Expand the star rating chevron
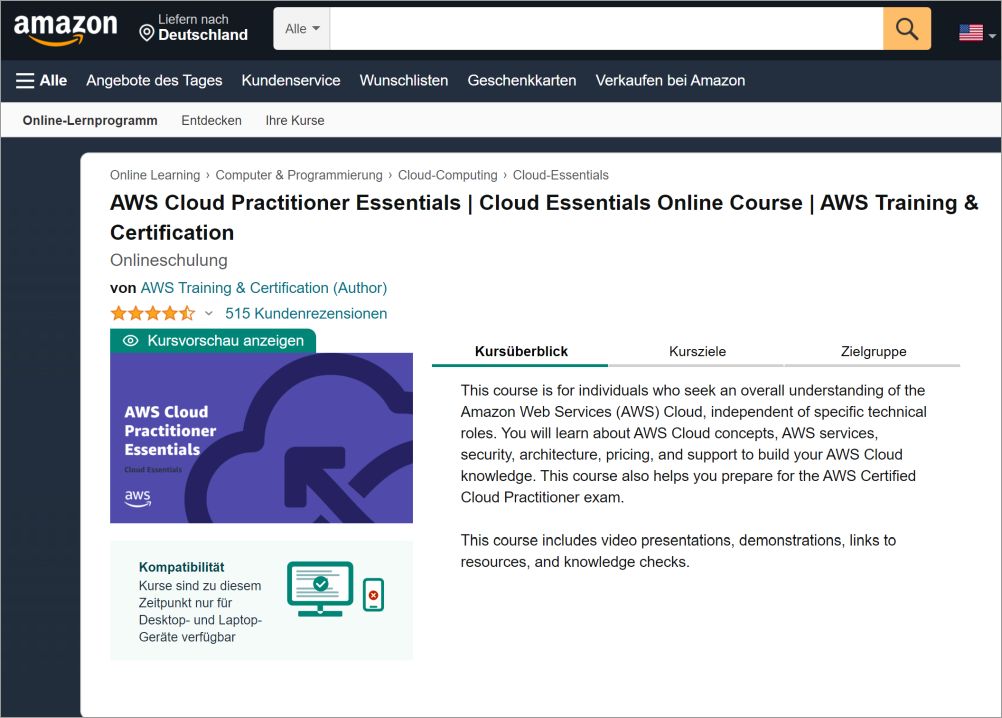This screenshot has height=718, width=1002. [209, 314]
